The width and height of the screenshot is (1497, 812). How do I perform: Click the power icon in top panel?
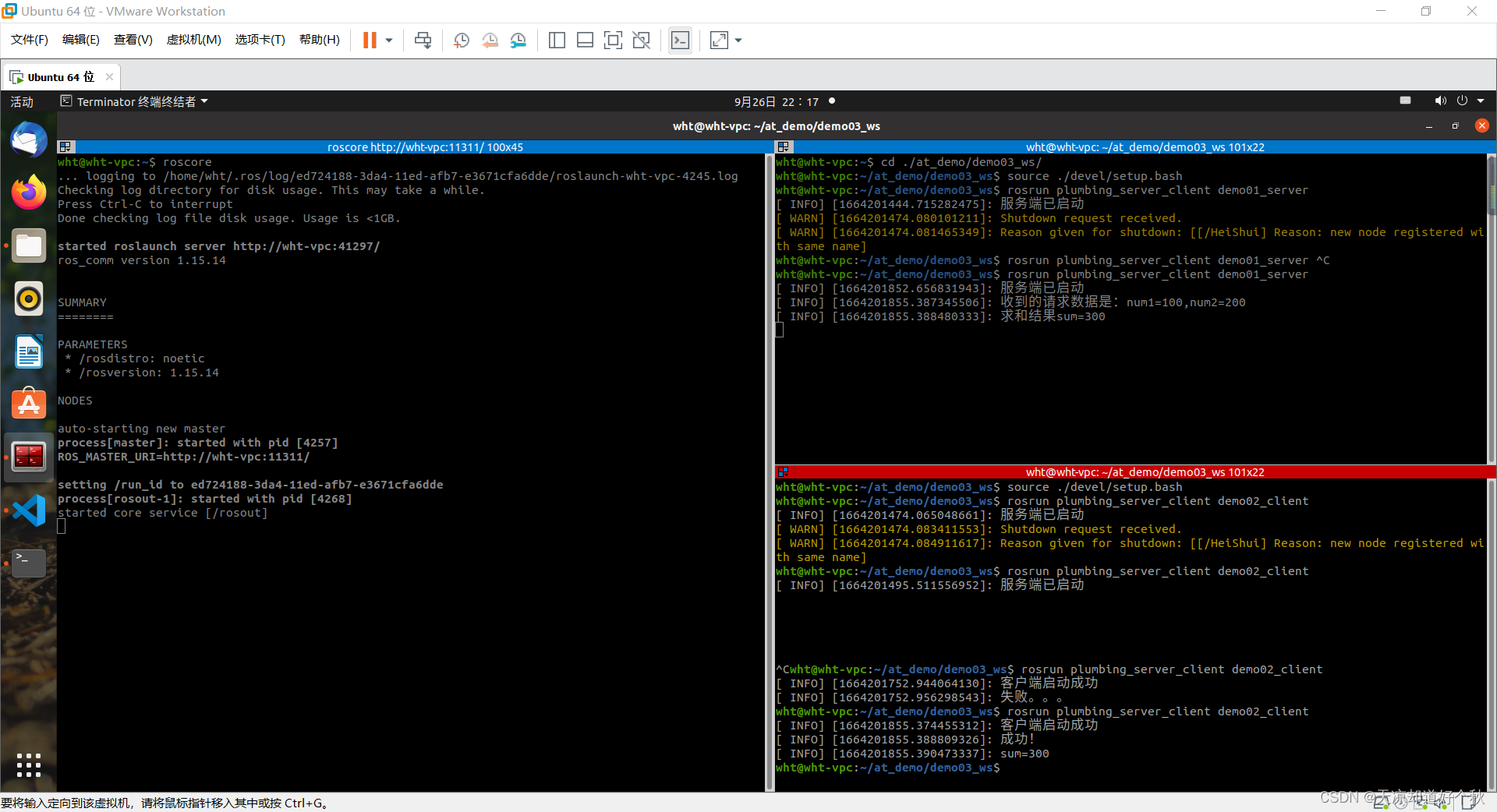click(1462, 101)
